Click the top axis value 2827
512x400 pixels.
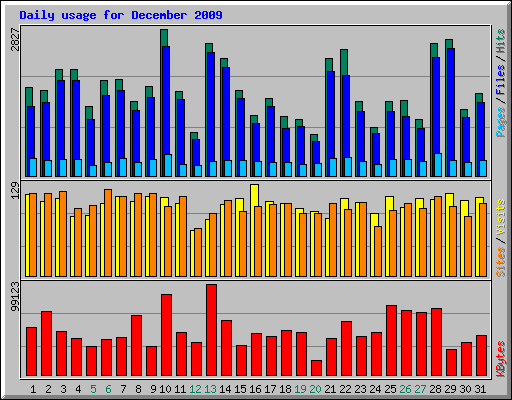coord(15,40)
